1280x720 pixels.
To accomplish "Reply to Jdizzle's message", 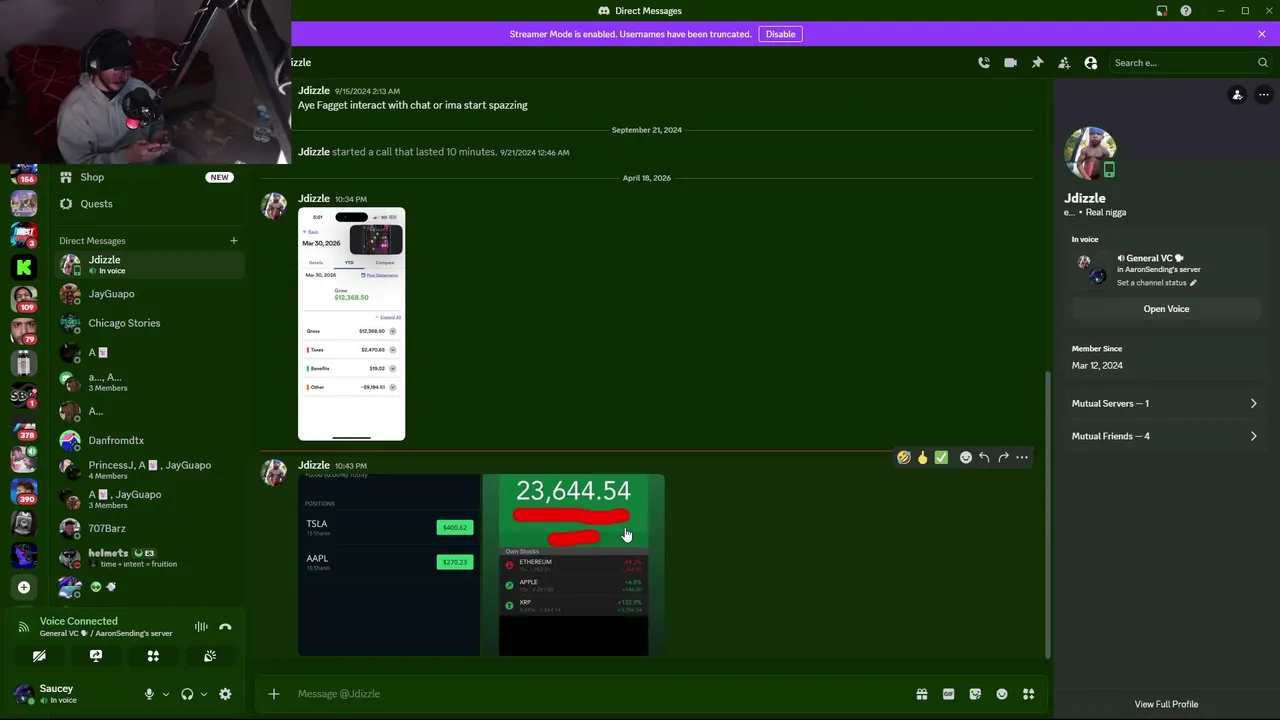I will coord(984,457).
